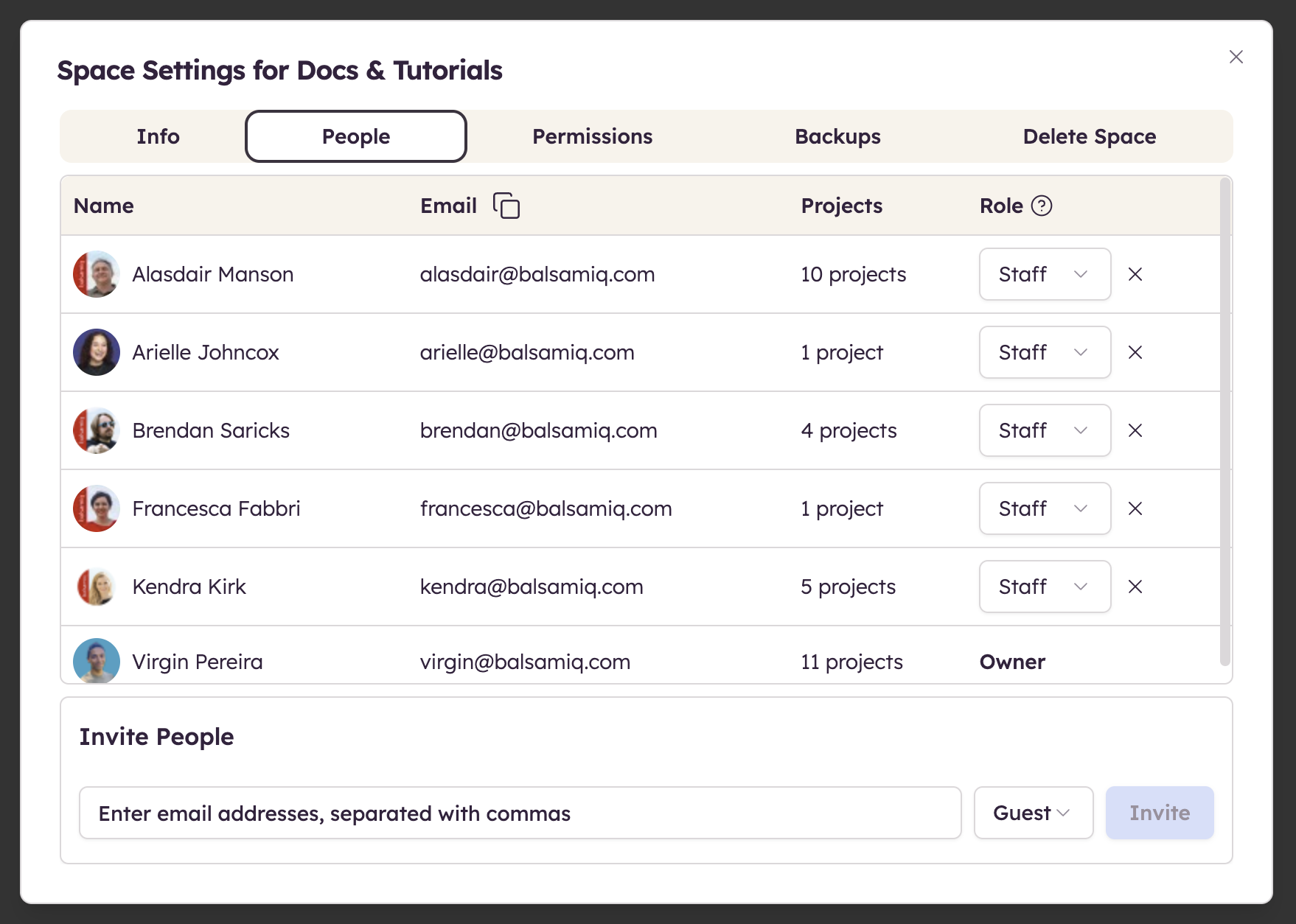Image resolution: width=1296 pixels, height=924 pixels.
Task: Expand Brendan Saricks's role dropdown
Action: [x=1044, y=430]
